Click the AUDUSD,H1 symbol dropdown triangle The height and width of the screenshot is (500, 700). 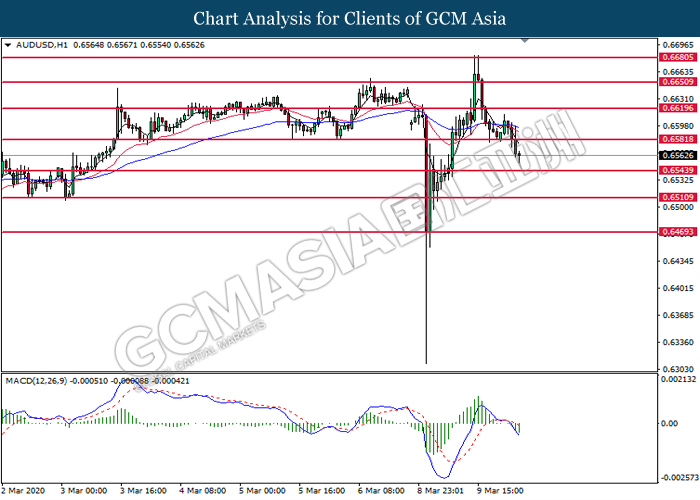coord(8,45)
